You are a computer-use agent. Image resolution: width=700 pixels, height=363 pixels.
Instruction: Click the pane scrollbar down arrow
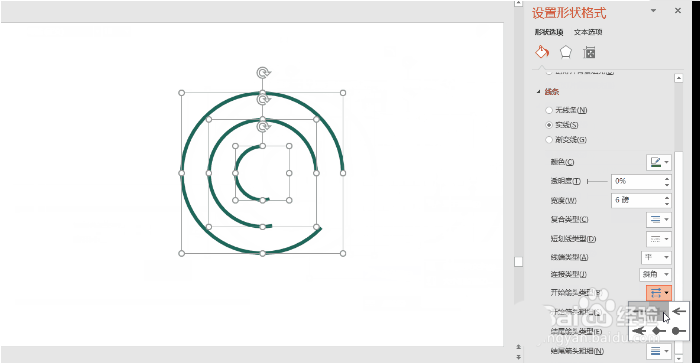pyautogui.click(x=679, y=359)
